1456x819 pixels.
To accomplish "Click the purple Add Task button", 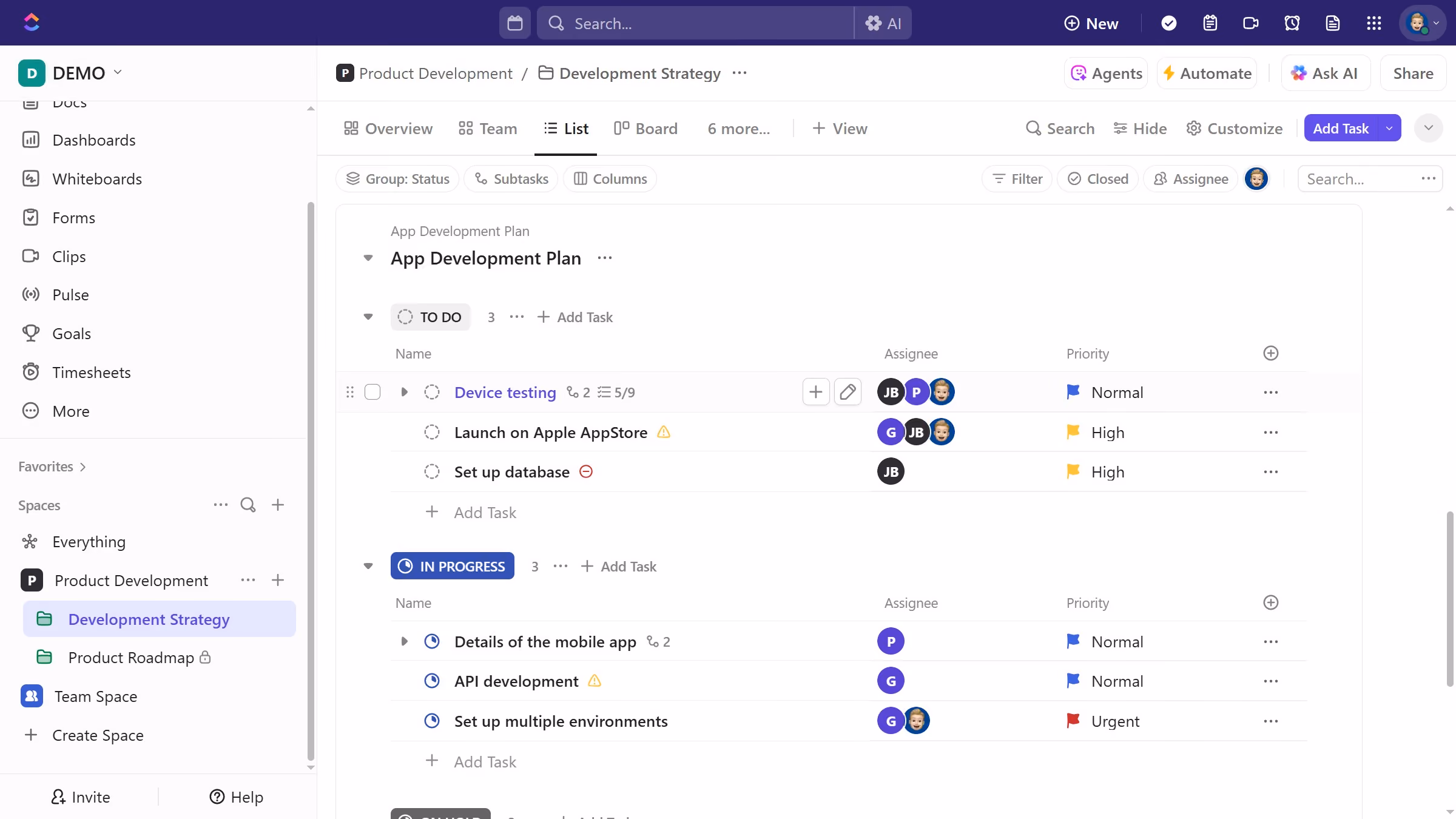I will tap(1341, 128).
